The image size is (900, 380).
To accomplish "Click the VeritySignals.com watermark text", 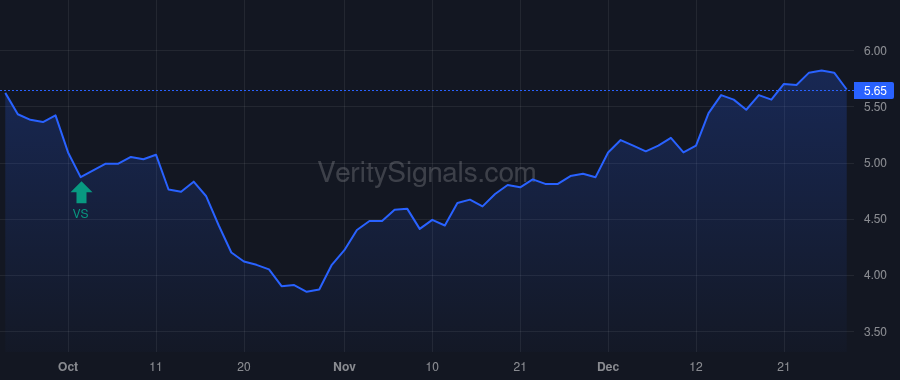I will coord(427,173).
